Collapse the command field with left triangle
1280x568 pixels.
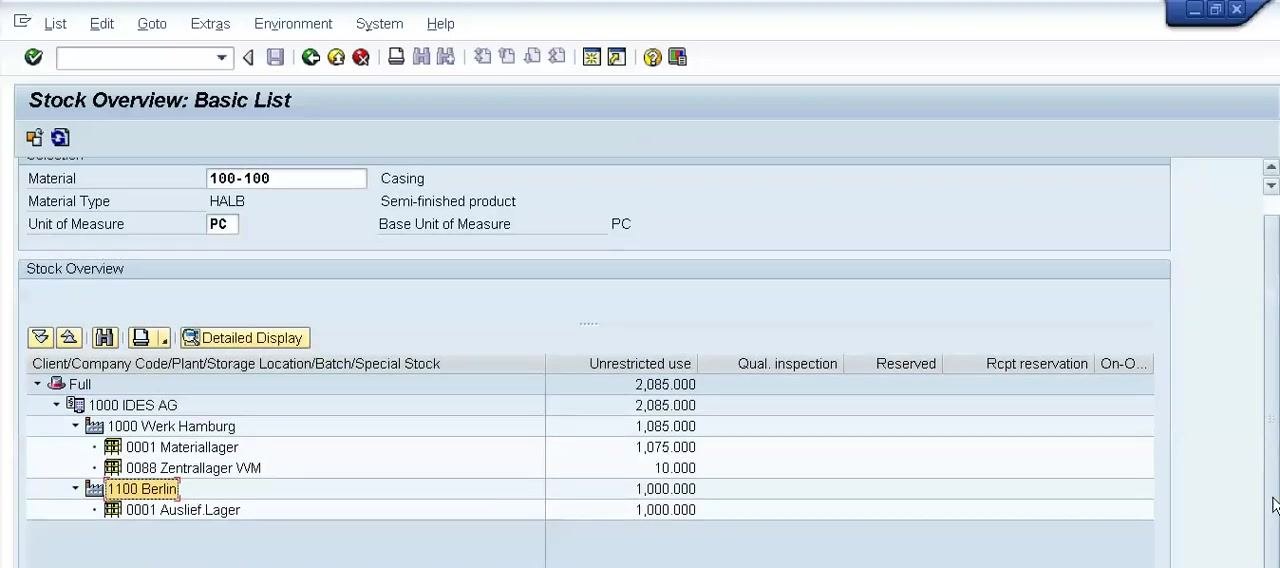[x=248, y=58]
